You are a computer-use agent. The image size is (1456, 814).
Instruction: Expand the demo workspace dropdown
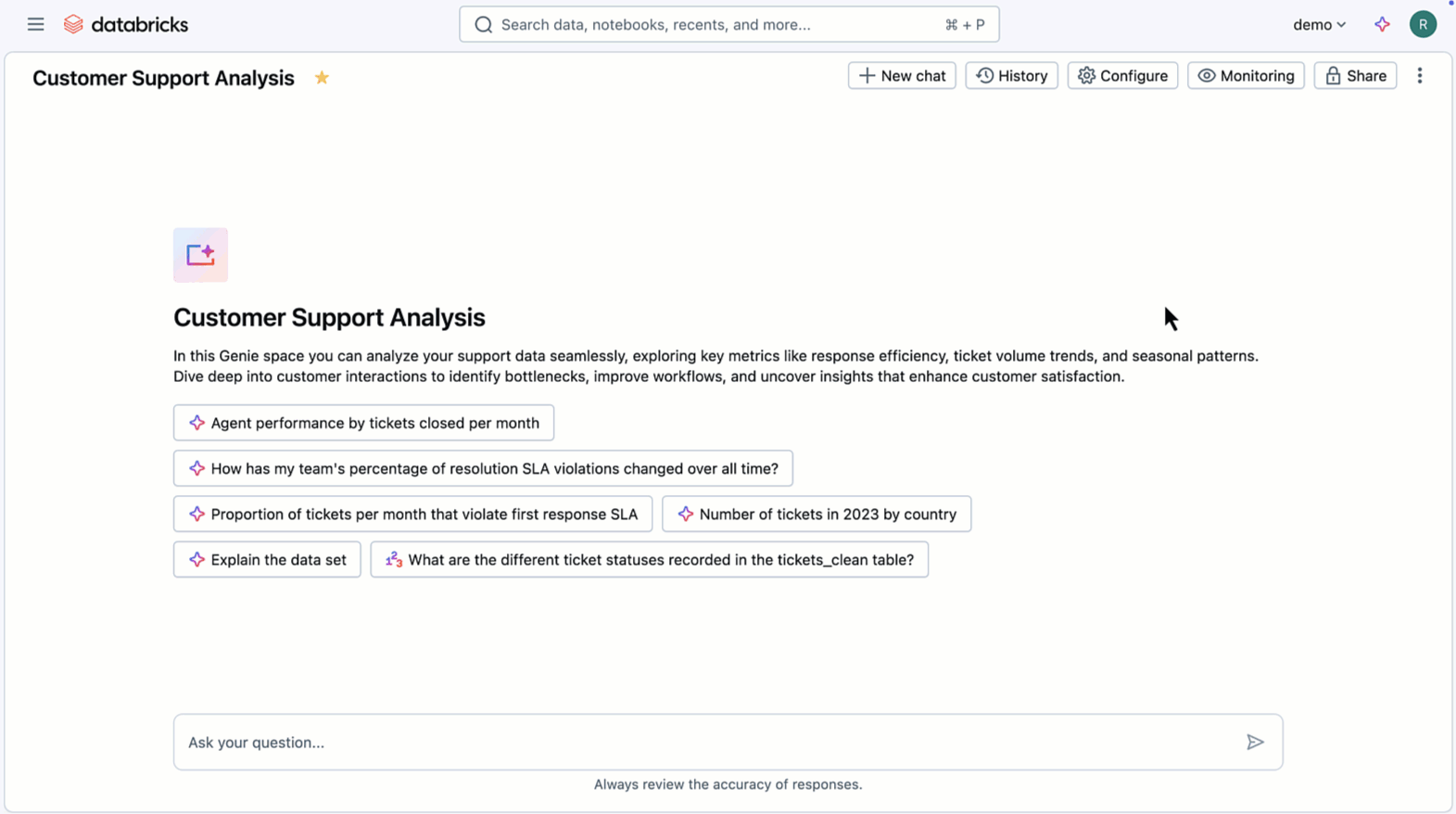[x=1319, y=24]
